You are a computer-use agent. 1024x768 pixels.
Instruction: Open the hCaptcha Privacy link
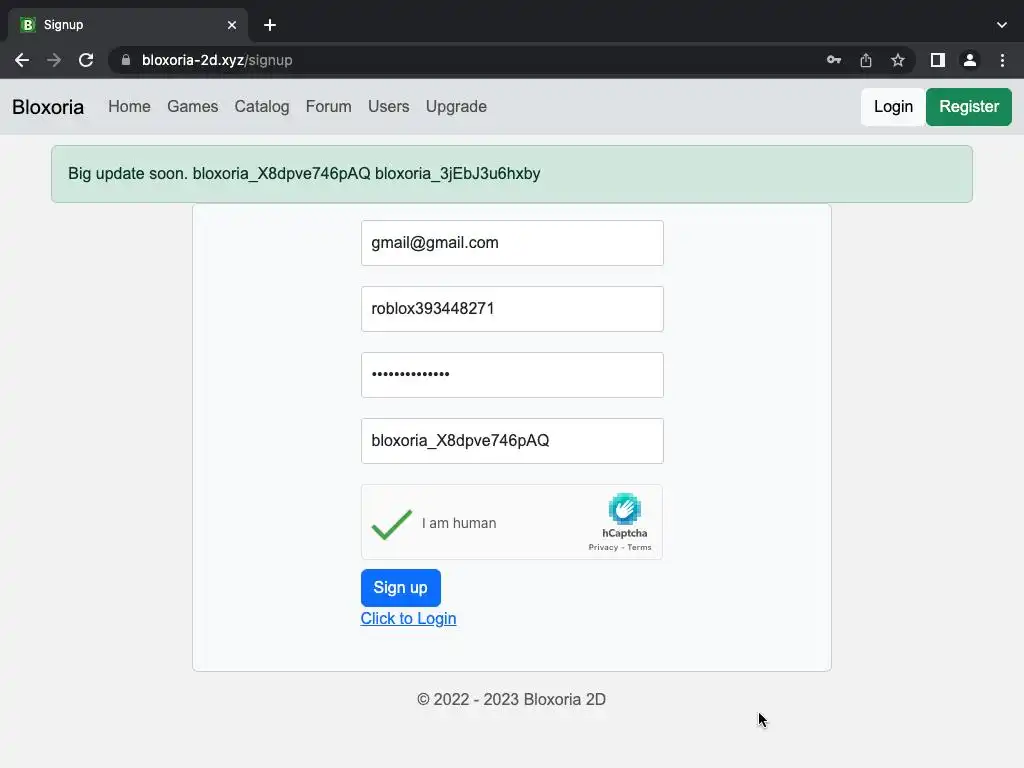click(603, 547)
